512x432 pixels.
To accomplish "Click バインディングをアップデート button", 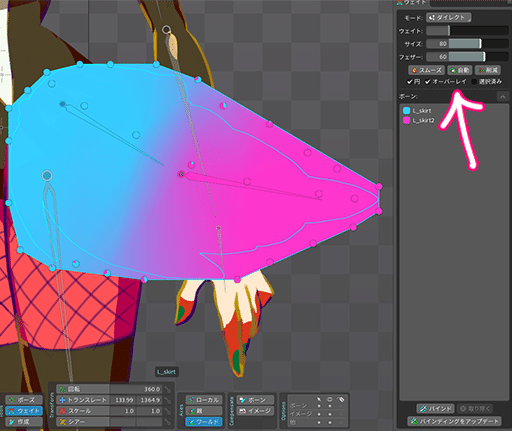I will click(x=455, y=421).
